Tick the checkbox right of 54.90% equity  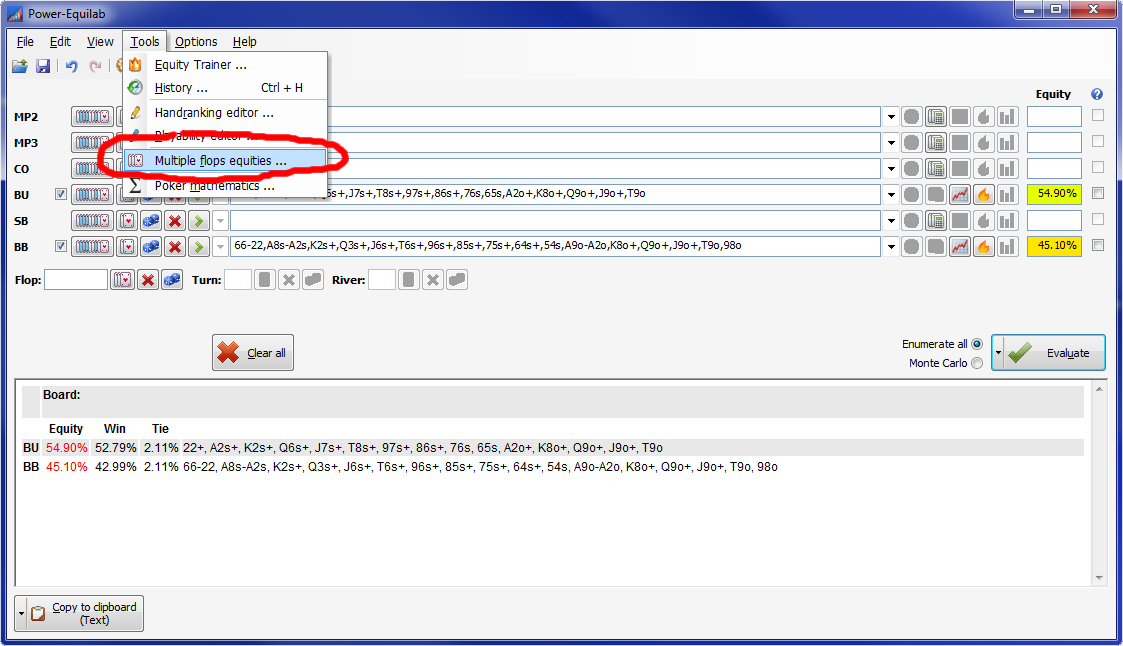coord(1098,193)
